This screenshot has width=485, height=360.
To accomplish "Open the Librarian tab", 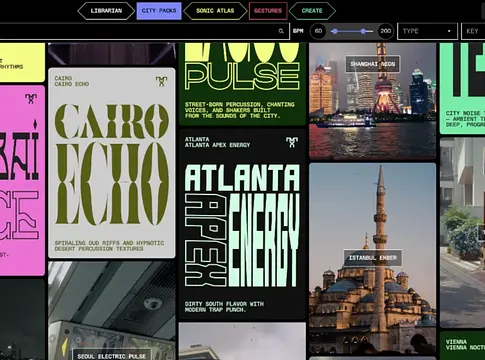I will coord(106,11).
